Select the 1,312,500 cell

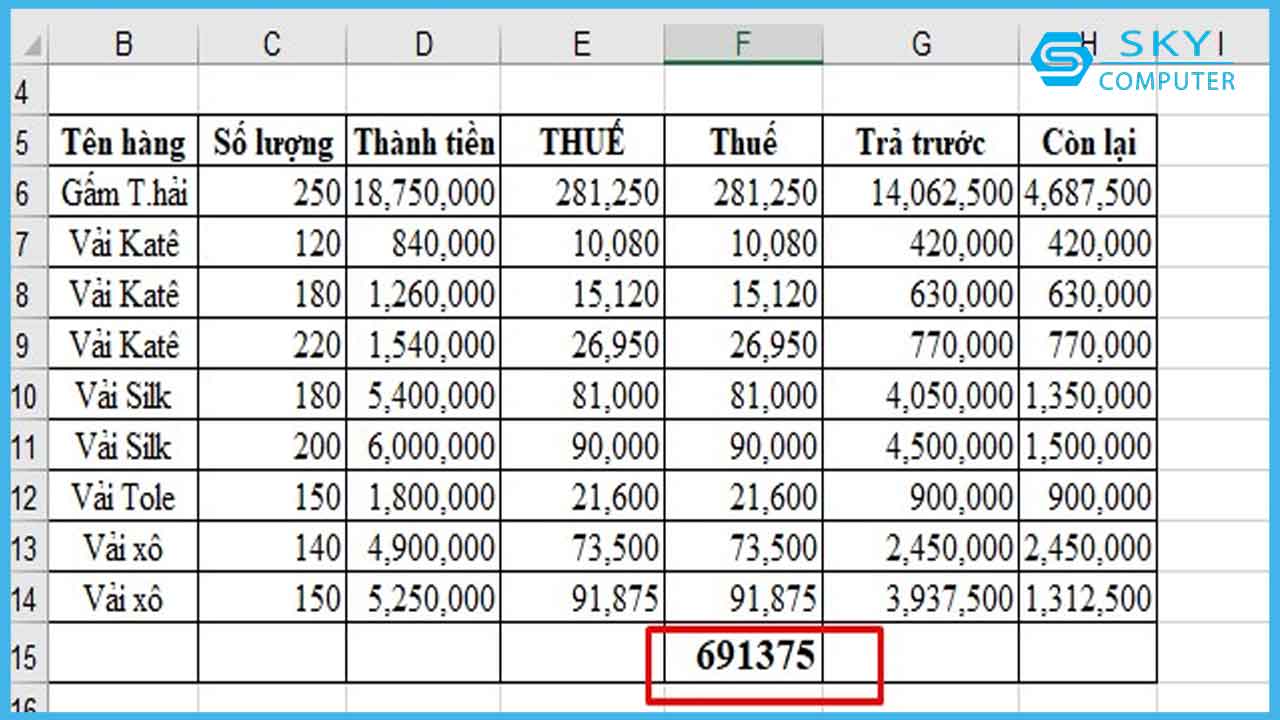(x=1088, y=598)
